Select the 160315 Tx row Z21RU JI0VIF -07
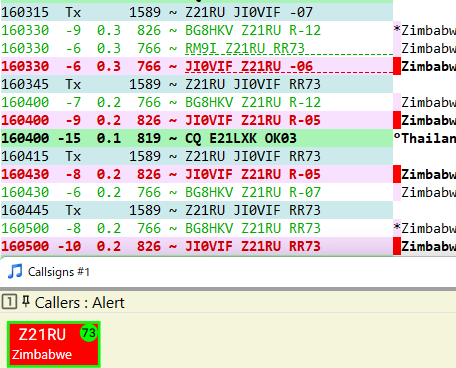This screenshot has width=456, height=368. point(197,12)
